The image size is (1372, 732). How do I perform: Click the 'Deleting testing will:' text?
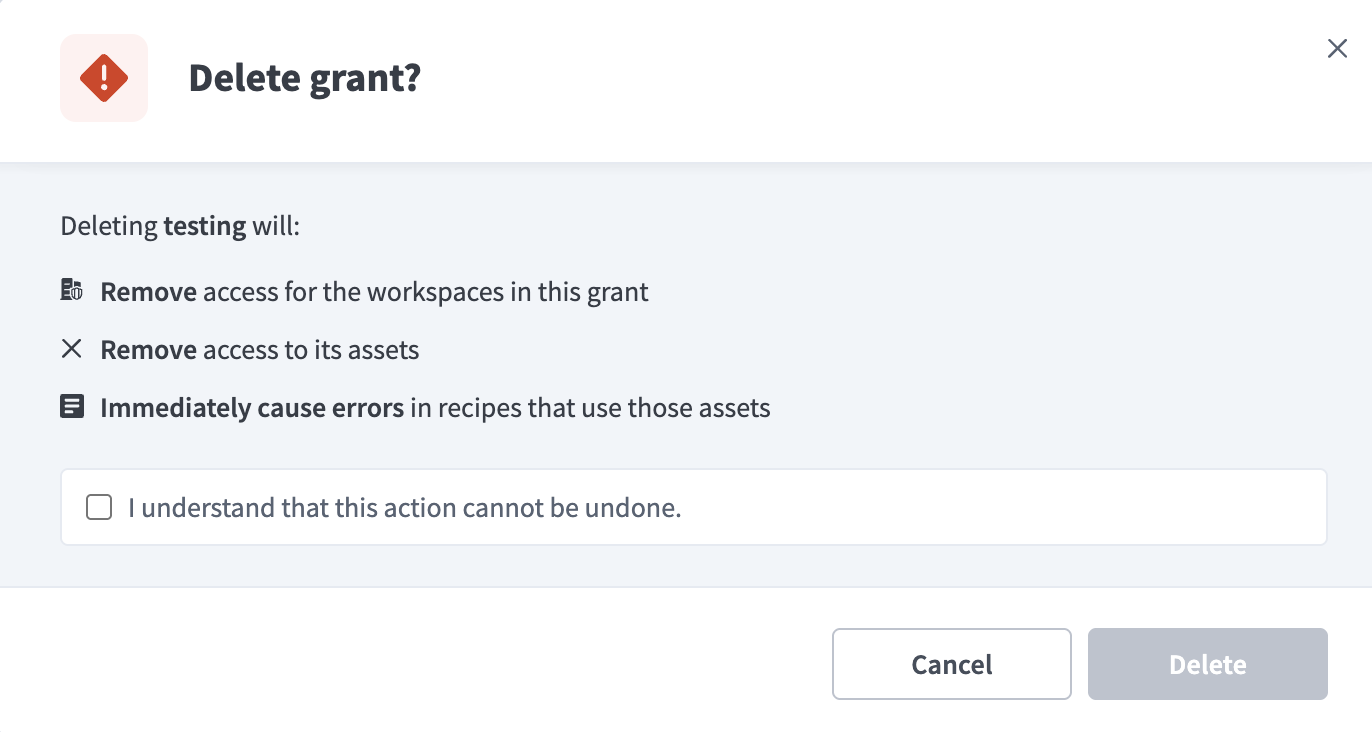pos(180,226)
